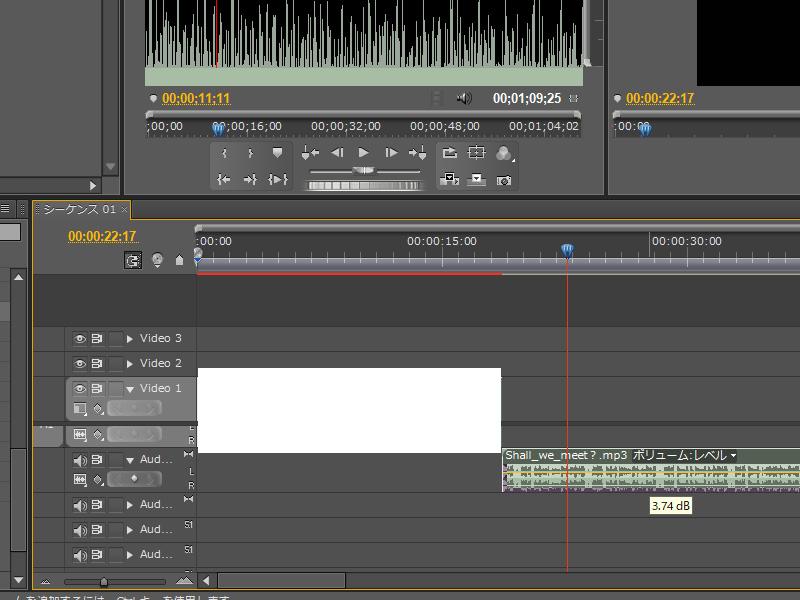The height and width of the screenshot is (600, 800).
Task: Click the jog wheel in Source monitor
Action: click(364, 185)
